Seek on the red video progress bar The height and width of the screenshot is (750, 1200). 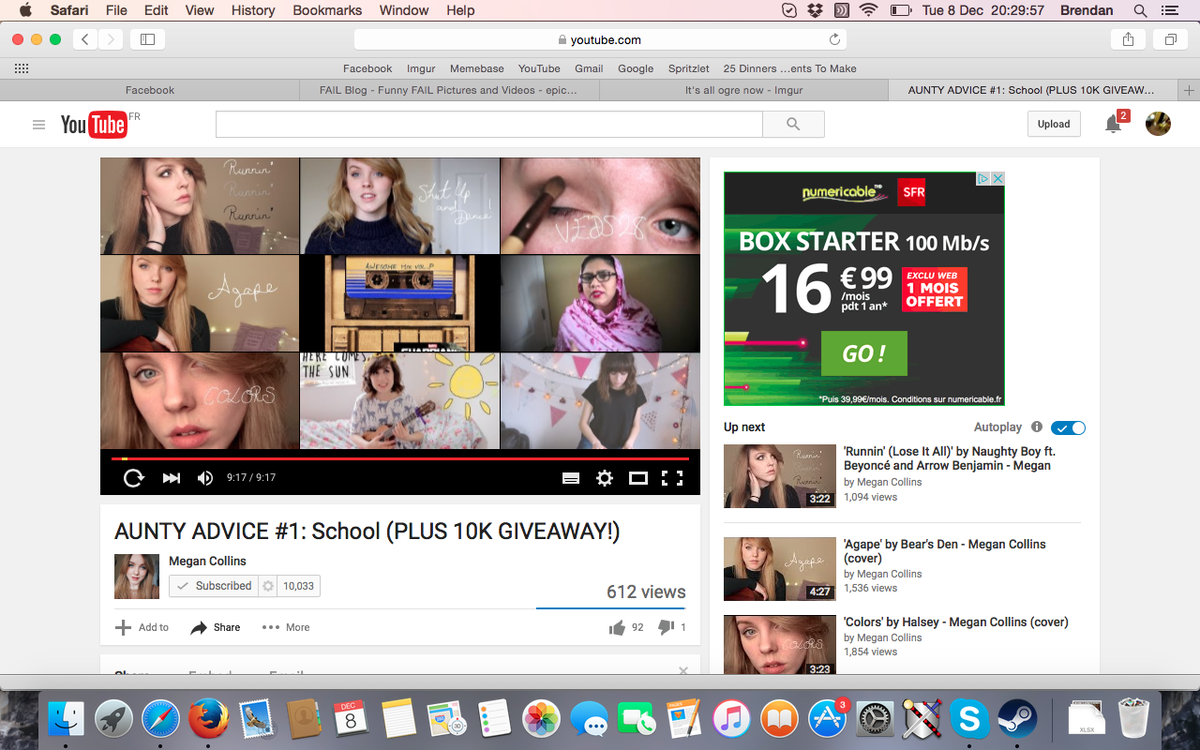click(x=400, y=459)
